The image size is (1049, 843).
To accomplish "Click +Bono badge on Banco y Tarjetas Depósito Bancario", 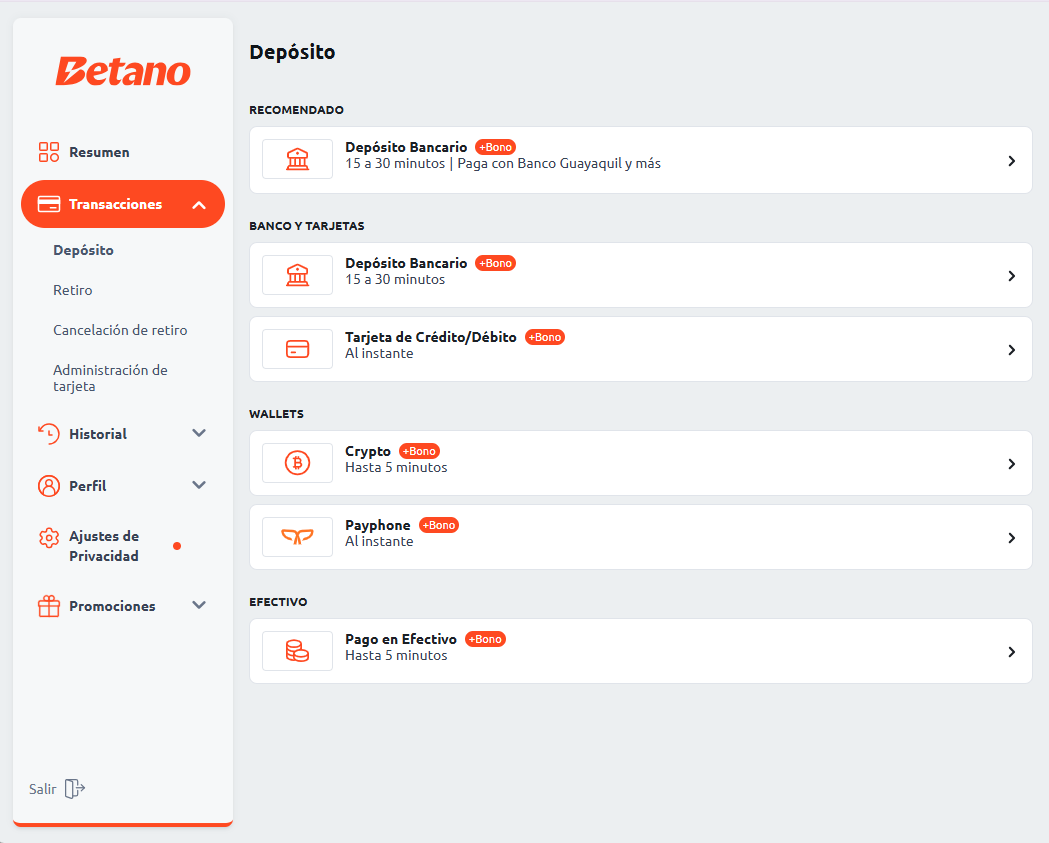I will [x=496, y=263].
